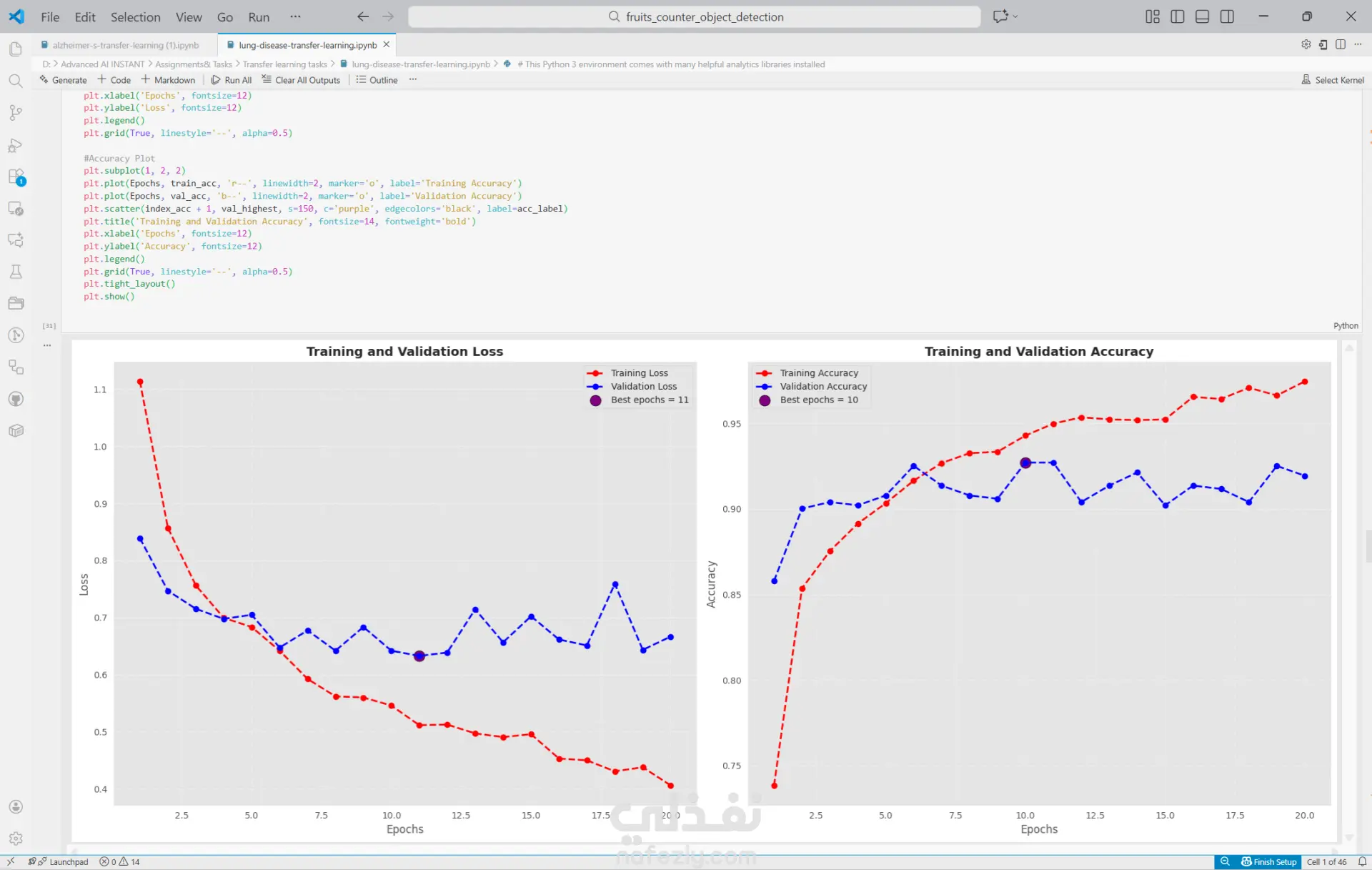Open the Selection menu

coord(135,17)
